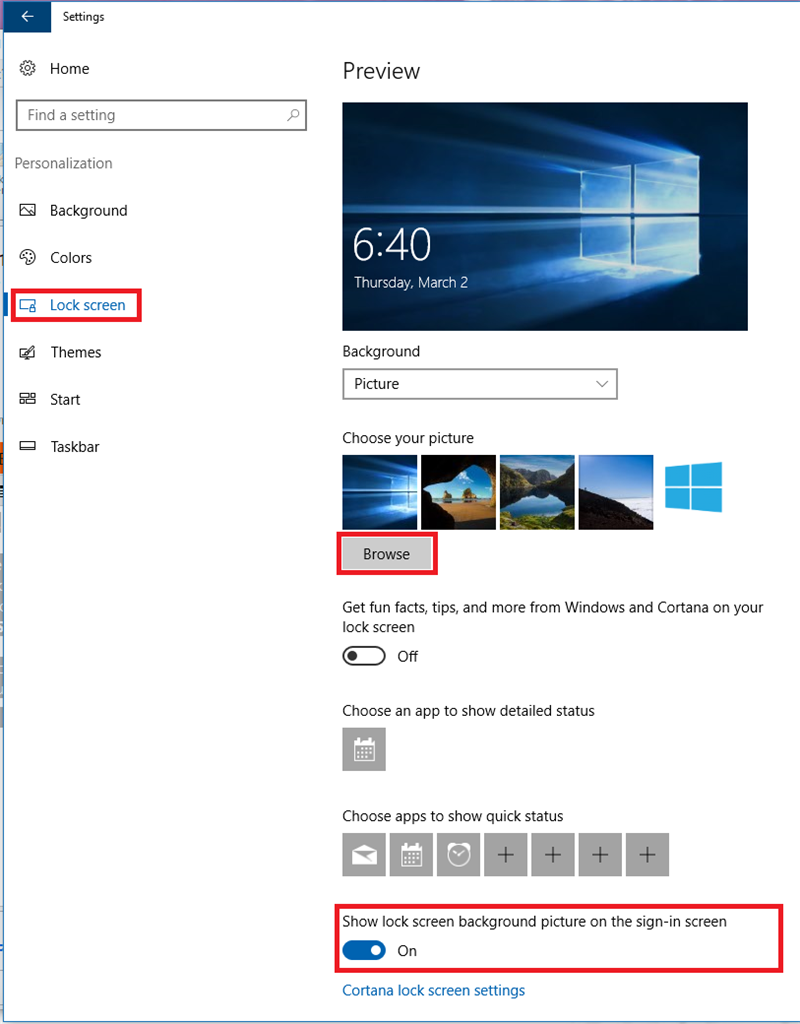Open Cortana lock screen settings link
This screenshot has height=1024, width=800.
[x=433, y=990]
